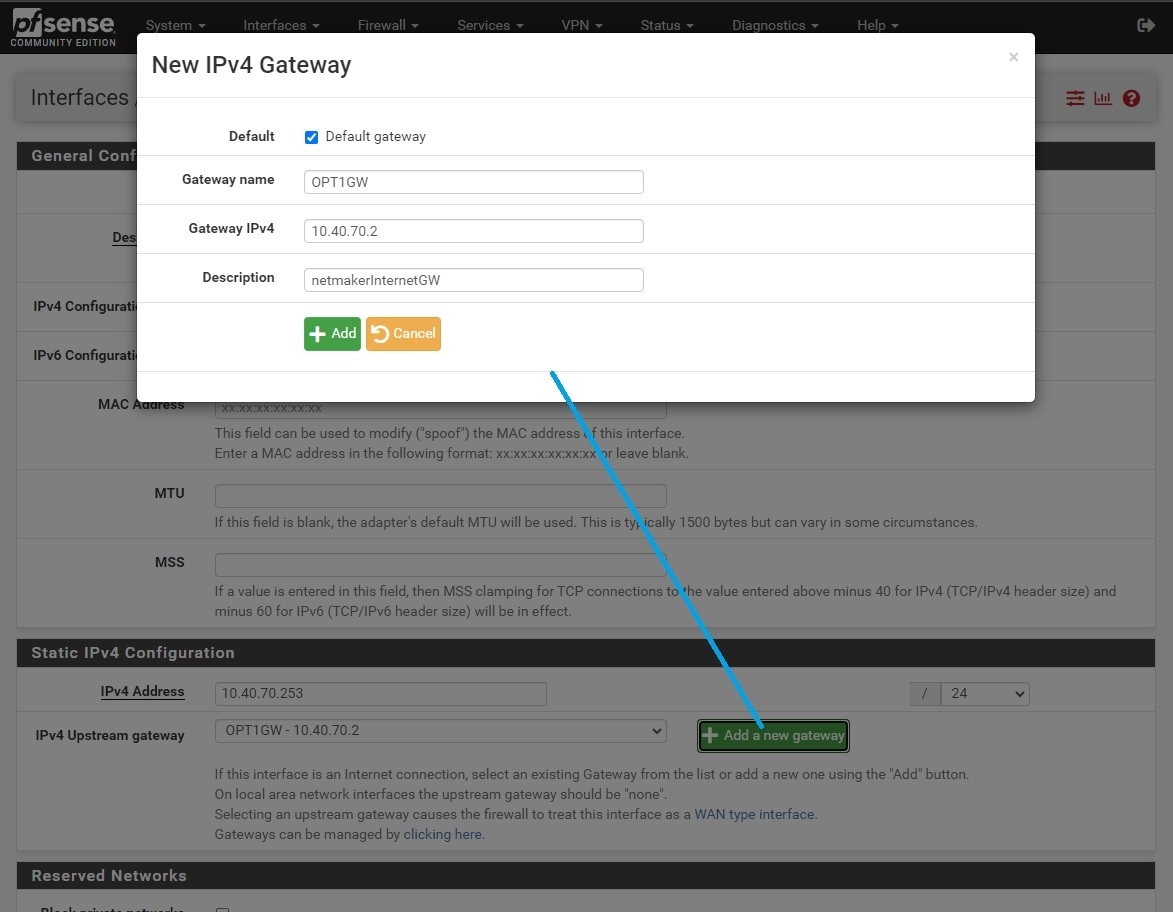Open the 'clicking here' gateways link
This screenshot has width=1173, height=912.
coord(443,834)
